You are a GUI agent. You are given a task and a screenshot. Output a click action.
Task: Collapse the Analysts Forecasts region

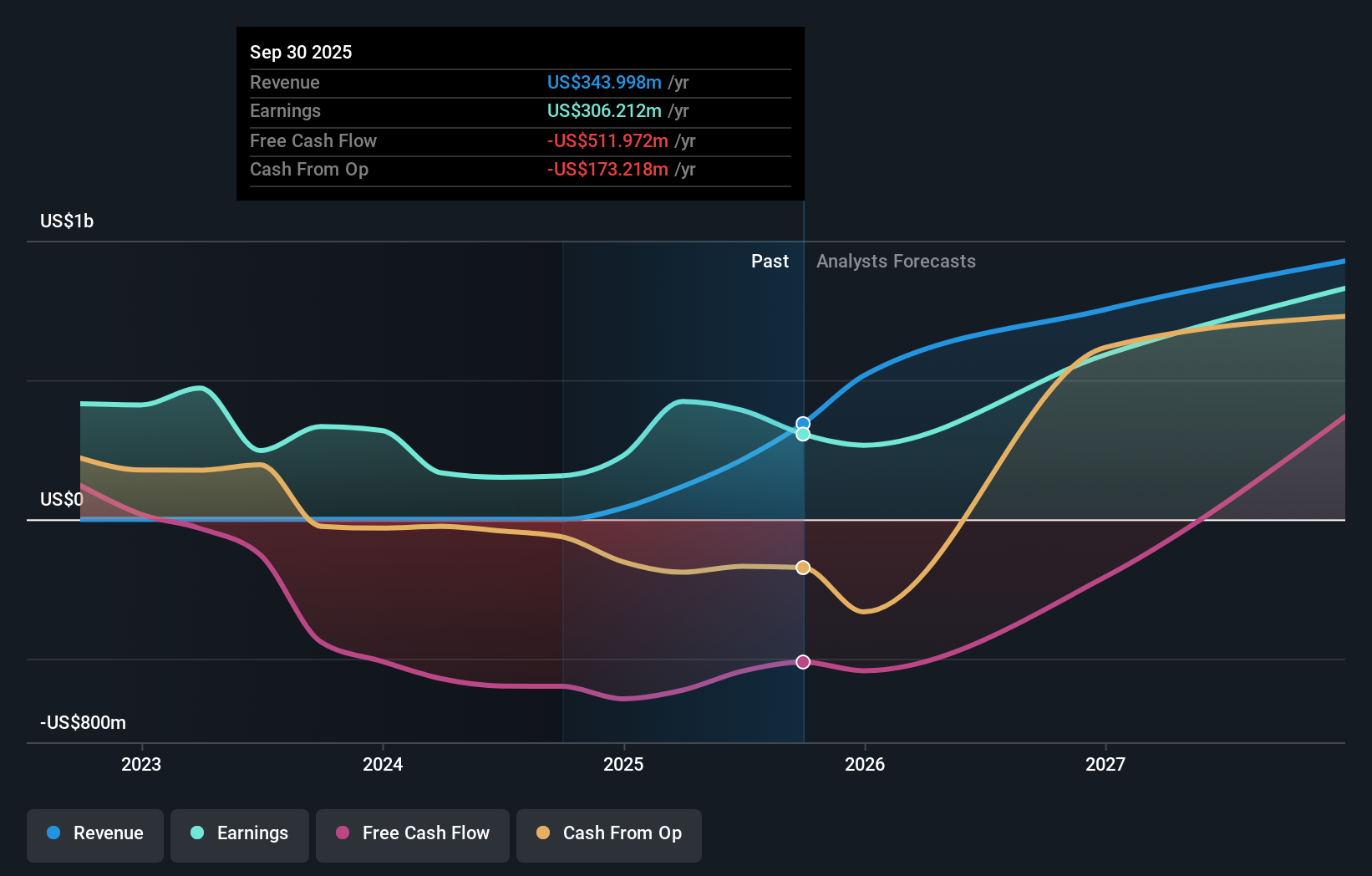[896, 261]
